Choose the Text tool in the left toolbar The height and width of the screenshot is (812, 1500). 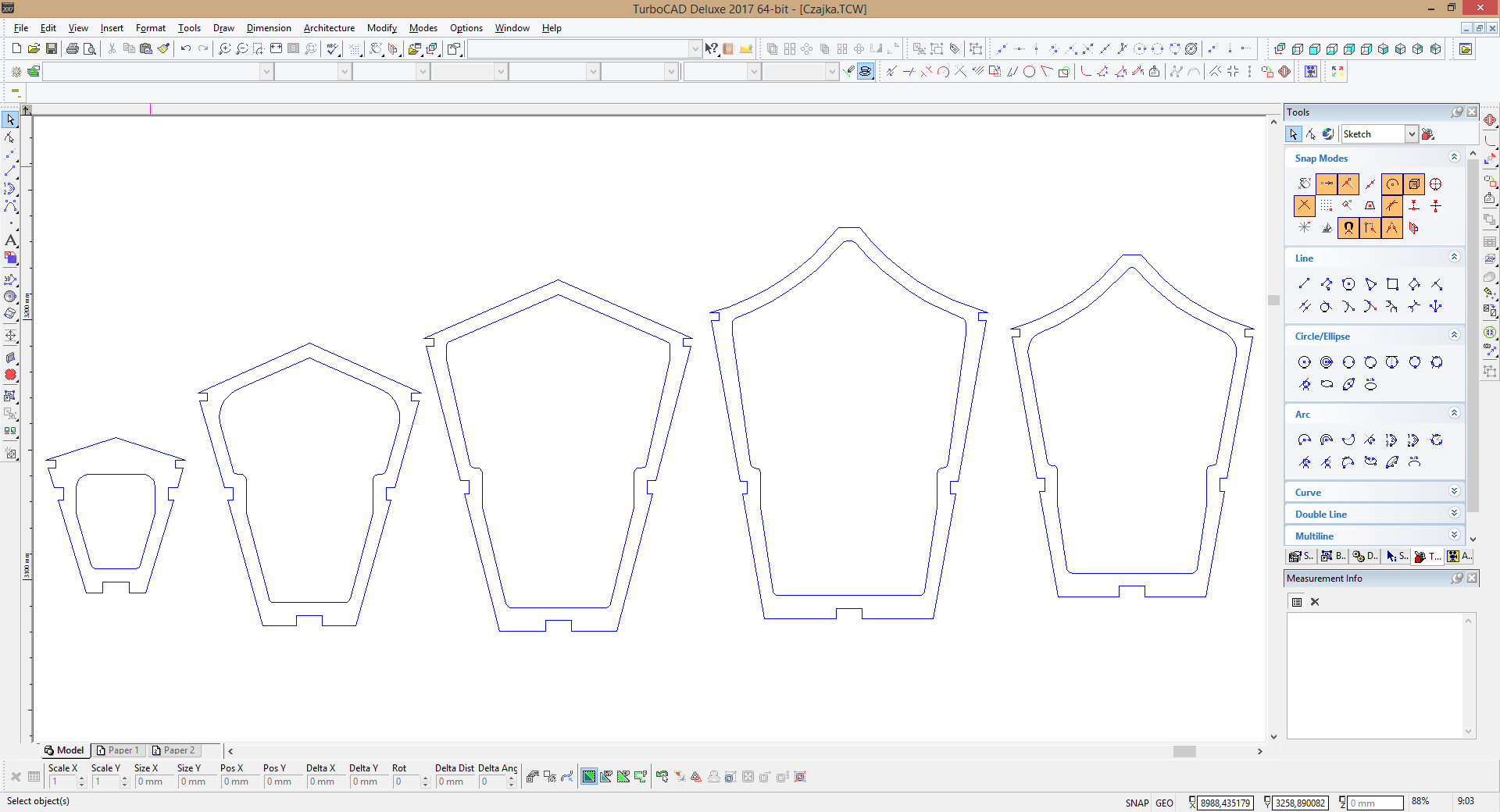click(10, 240)
